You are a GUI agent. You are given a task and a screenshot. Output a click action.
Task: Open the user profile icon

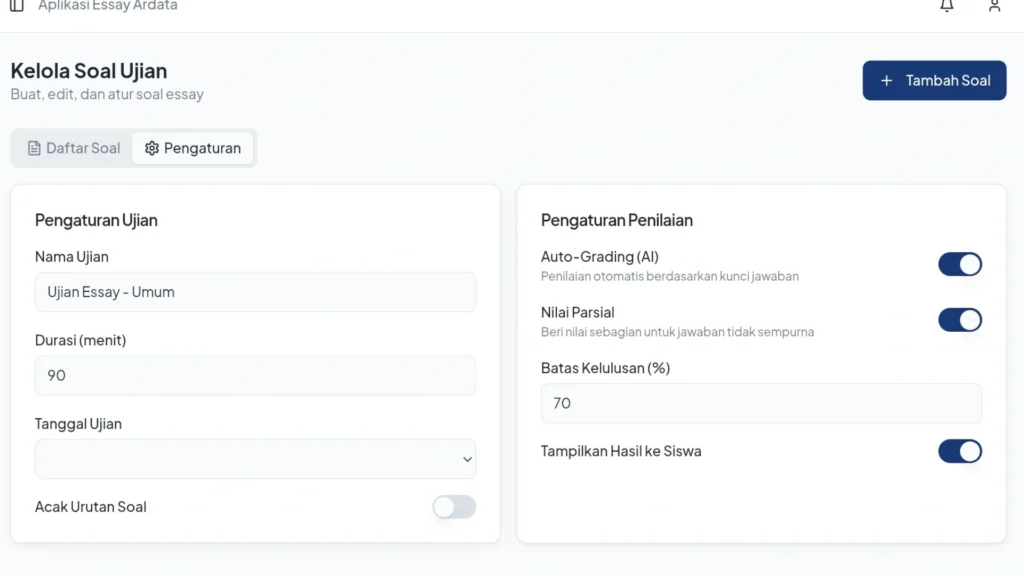[995, 5]
